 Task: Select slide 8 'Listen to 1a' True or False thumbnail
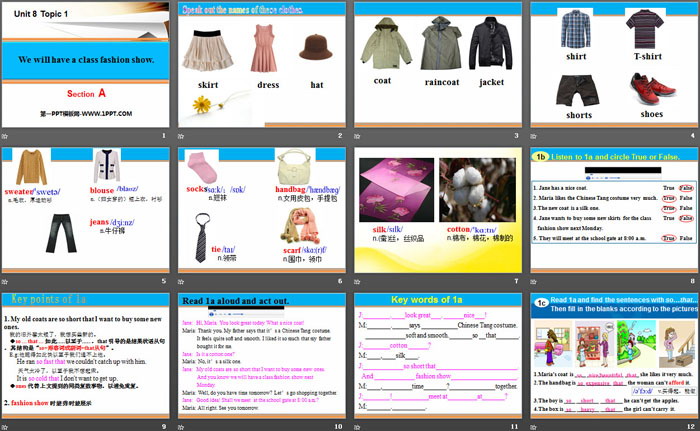(614, 210)
